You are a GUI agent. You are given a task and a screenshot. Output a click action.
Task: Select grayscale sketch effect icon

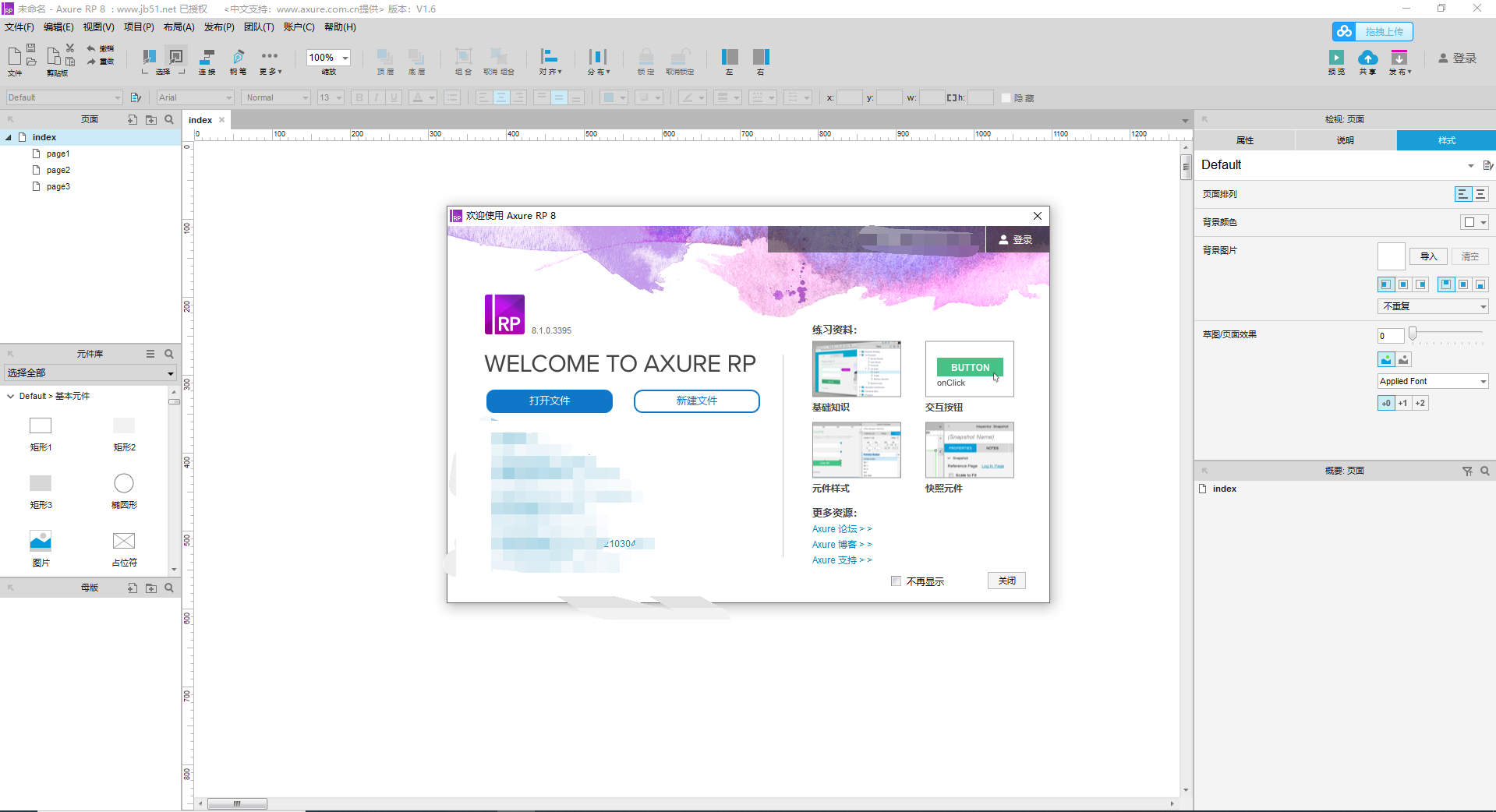click(x=1403, y=359)
